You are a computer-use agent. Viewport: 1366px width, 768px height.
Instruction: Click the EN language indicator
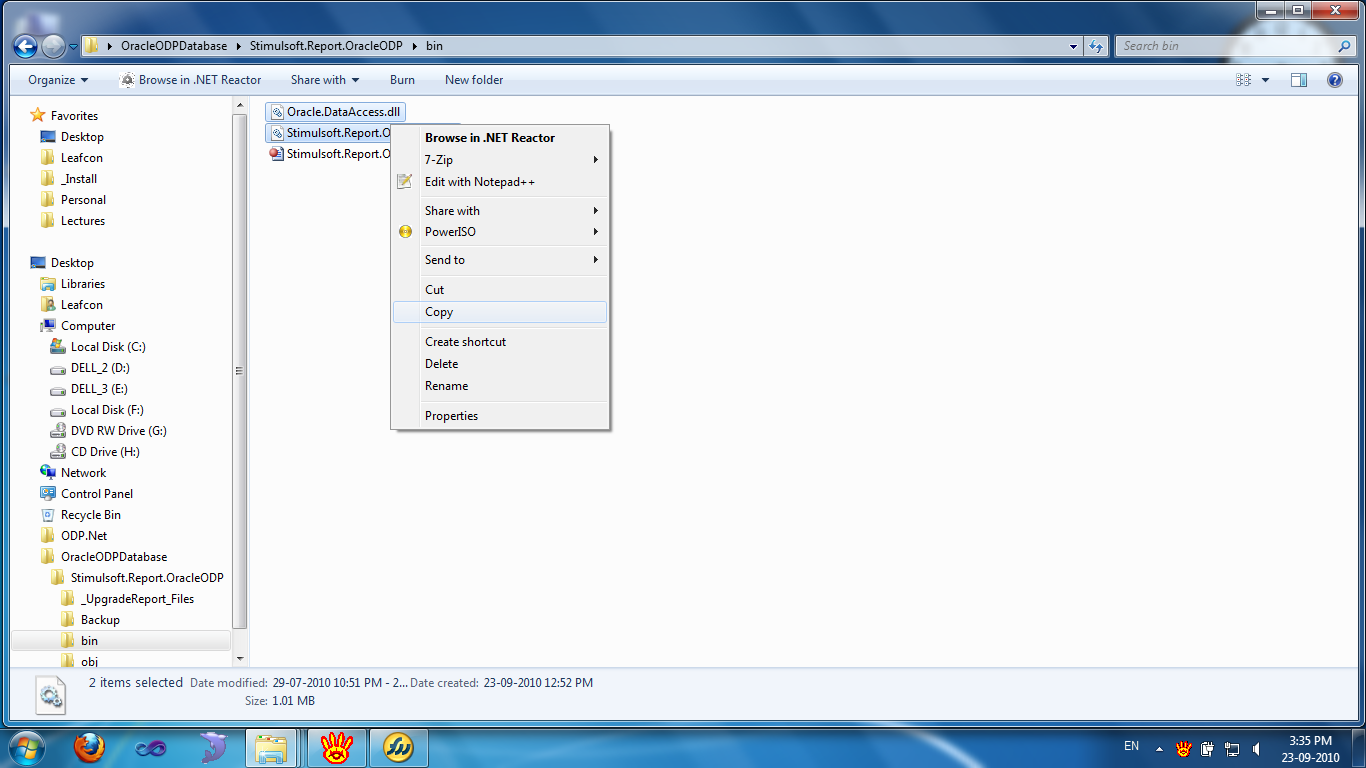click(x=1132, y=746)
